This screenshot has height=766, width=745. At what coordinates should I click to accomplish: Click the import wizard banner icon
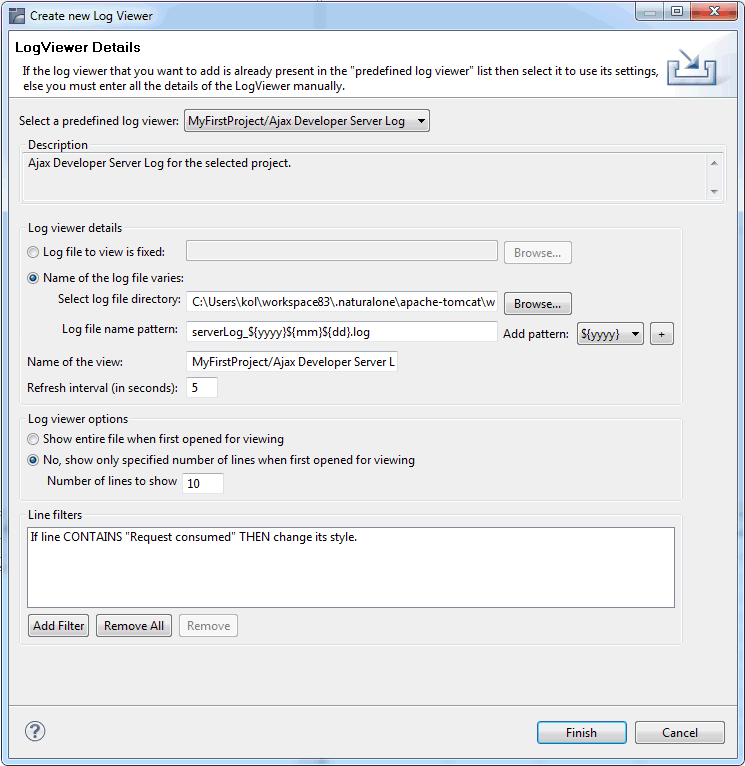(x=692, y=67)
